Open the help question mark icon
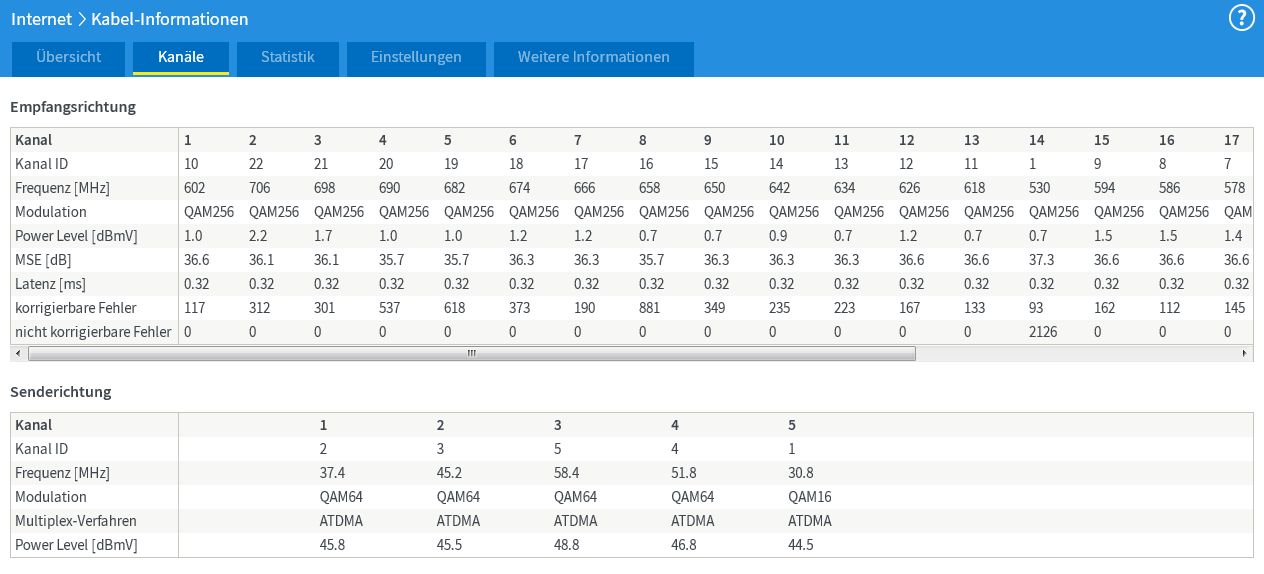This screenshot has height=574, width=1264. 1241,18
